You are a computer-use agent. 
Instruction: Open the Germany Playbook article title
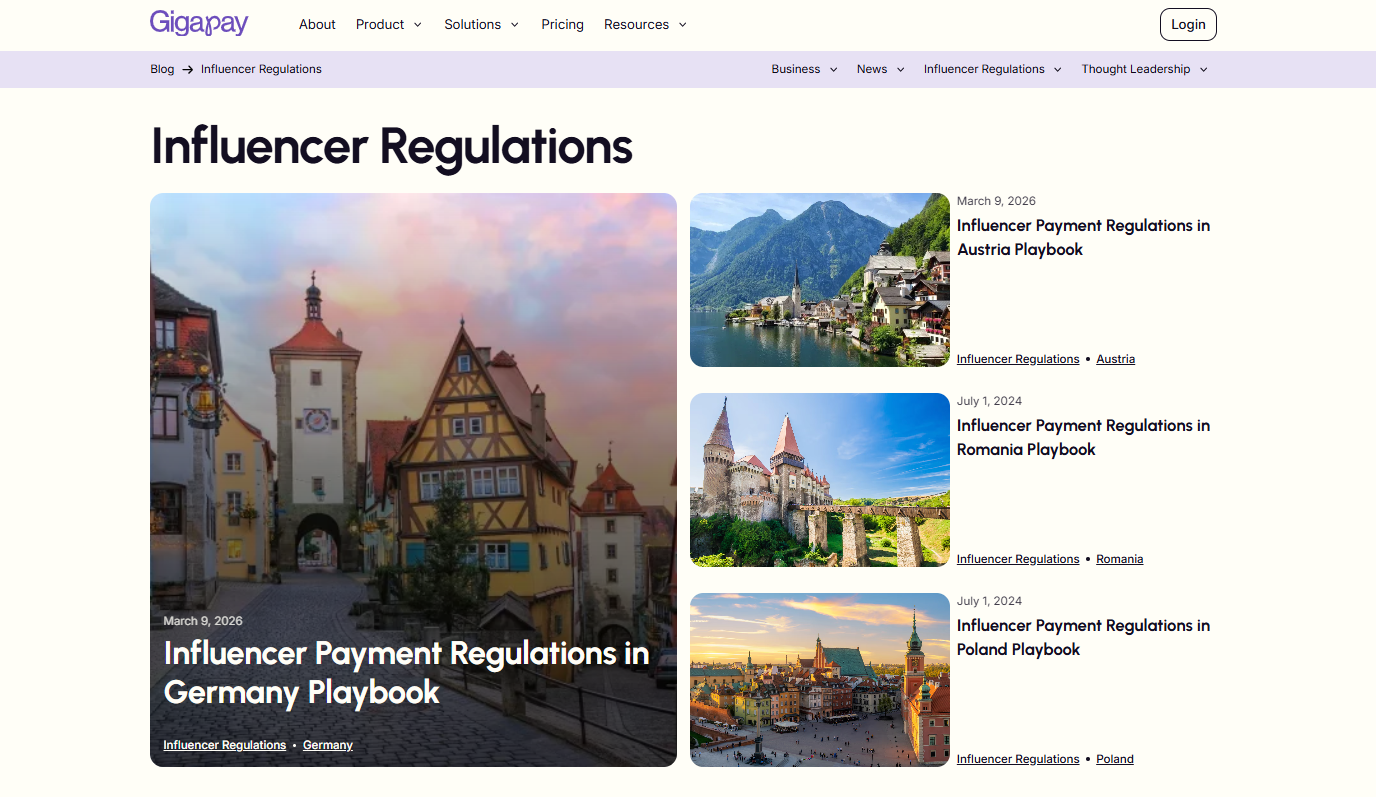pyautogui.click(x=407, y=672)
